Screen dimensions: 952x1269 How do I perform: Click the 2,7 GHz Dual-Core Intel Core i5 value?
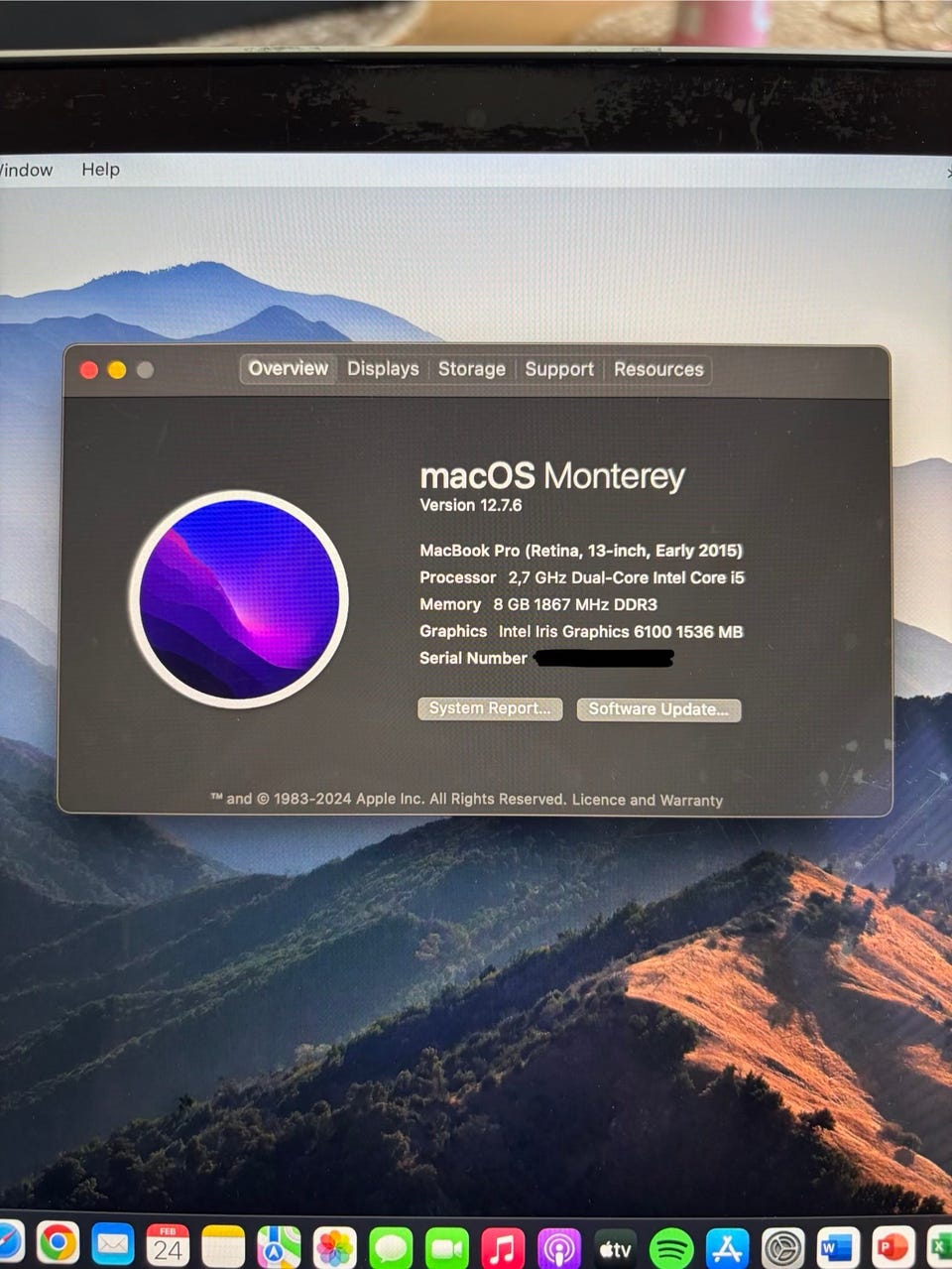coord(627,577)
